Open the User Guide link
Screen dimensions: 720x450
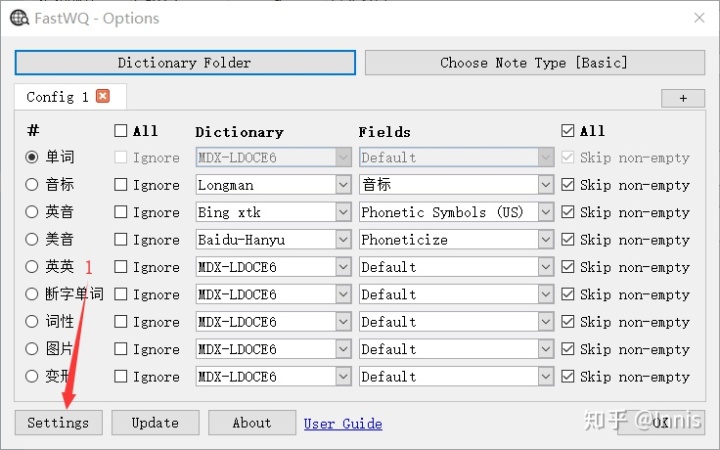tap(343, 423)
